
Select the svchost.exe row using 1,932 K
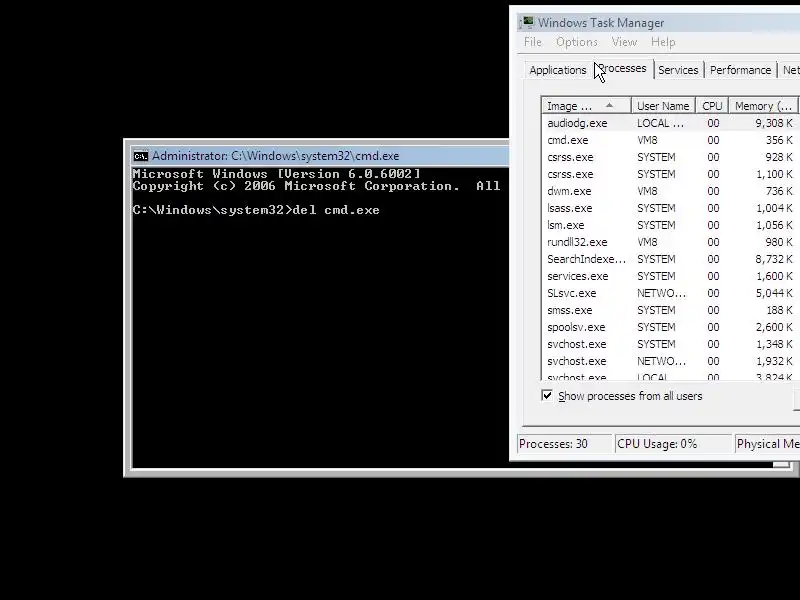[670, 361]
